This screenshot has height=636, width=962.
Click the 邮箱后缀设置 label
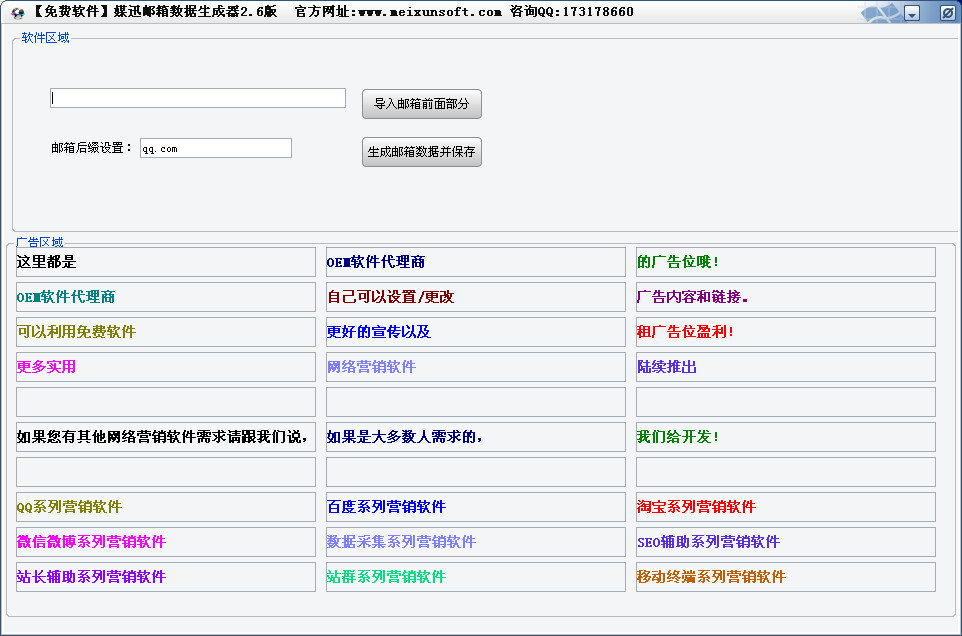[91, 148]
